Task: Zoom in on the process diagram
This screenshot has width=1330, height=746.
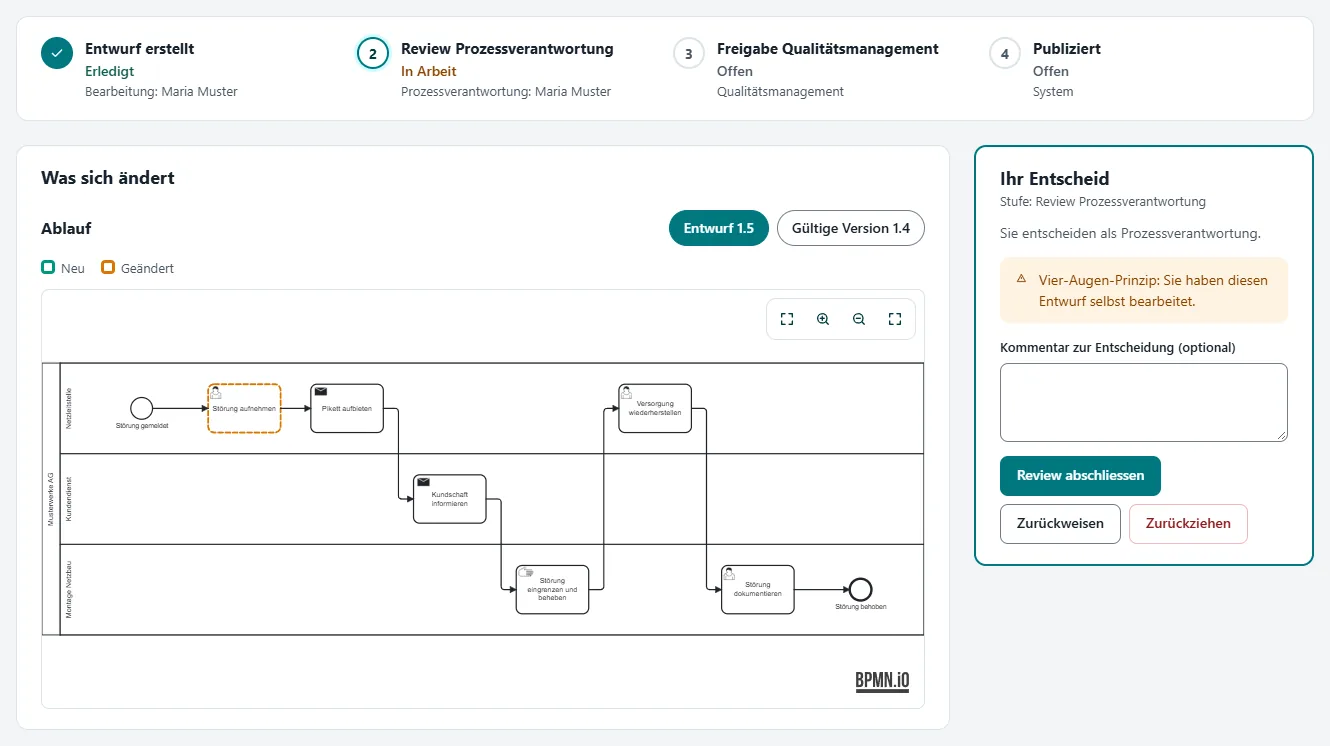Action: [x=823, y=319]
